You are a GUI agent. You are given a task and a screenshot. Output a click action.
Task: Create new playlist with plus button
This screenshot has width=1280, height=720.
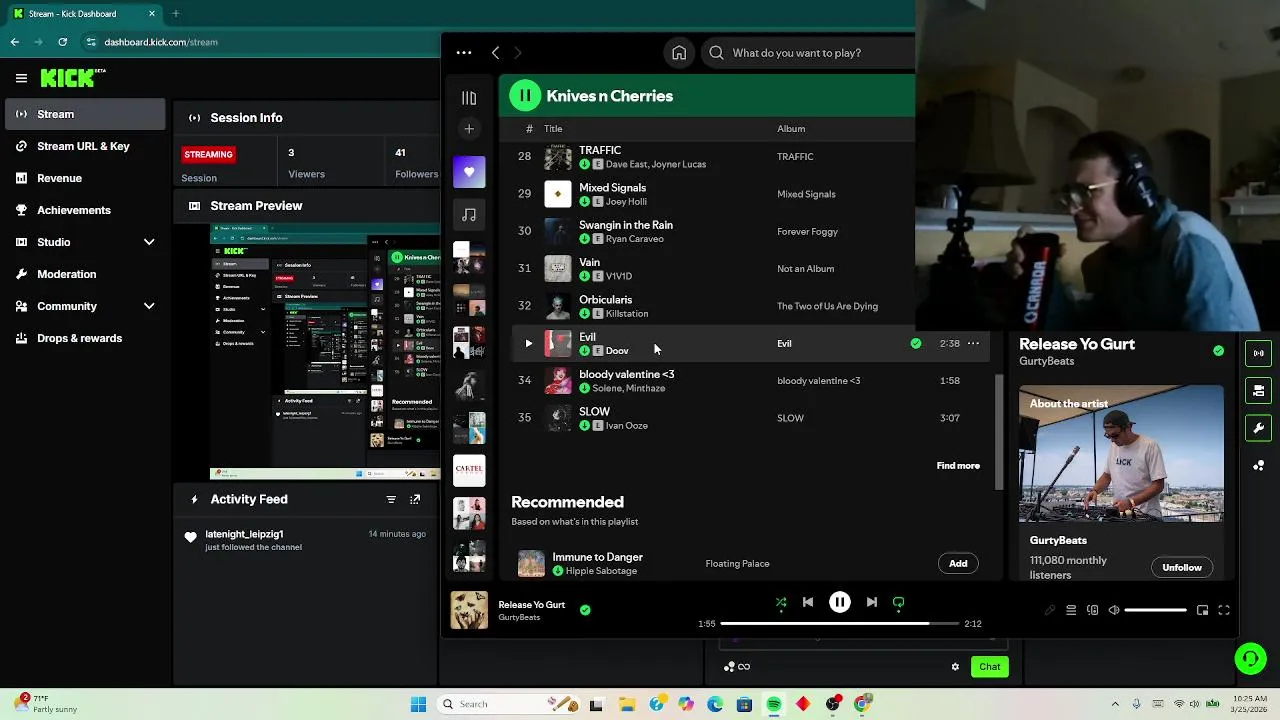469,129
